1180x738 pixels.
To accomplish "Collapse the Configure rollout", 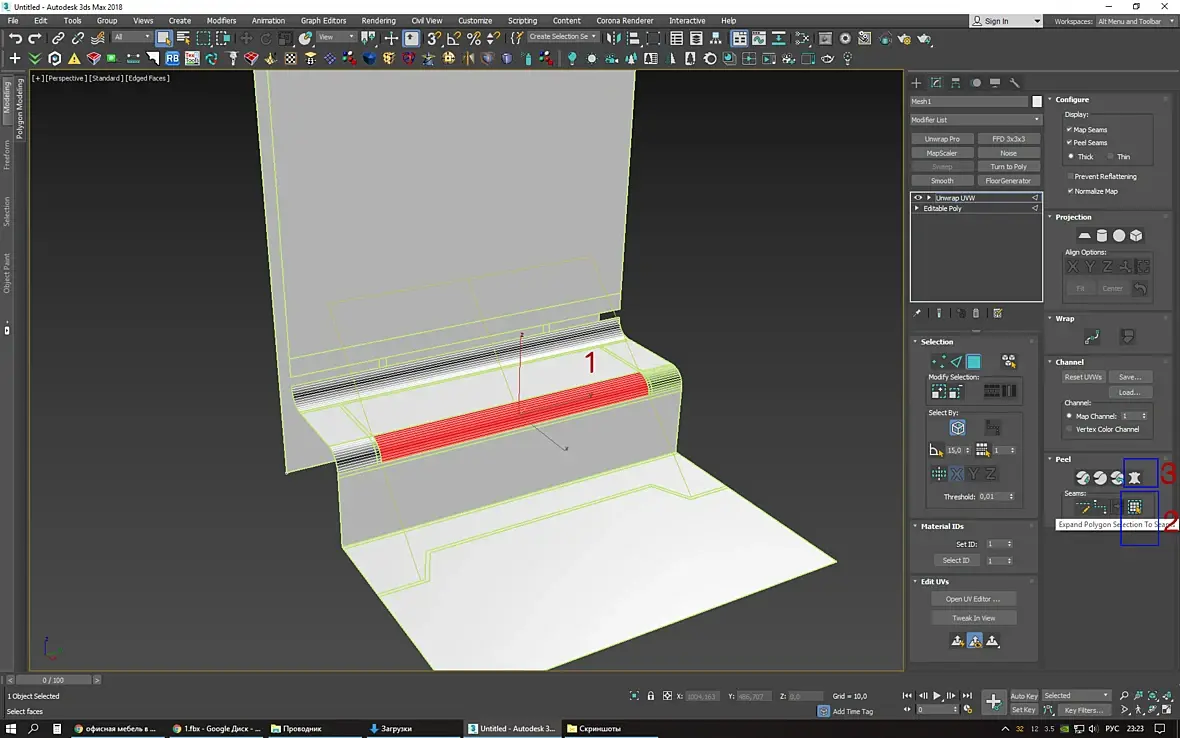I will (1072, 100).
